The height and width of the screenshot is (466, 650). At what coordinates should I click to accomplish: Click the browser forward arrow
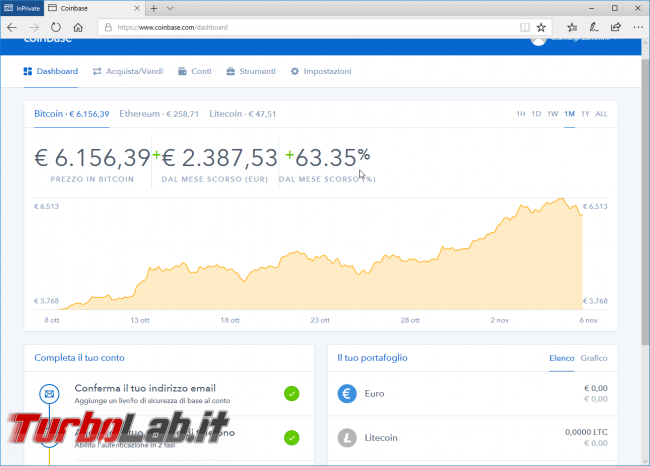coord(34,27)
